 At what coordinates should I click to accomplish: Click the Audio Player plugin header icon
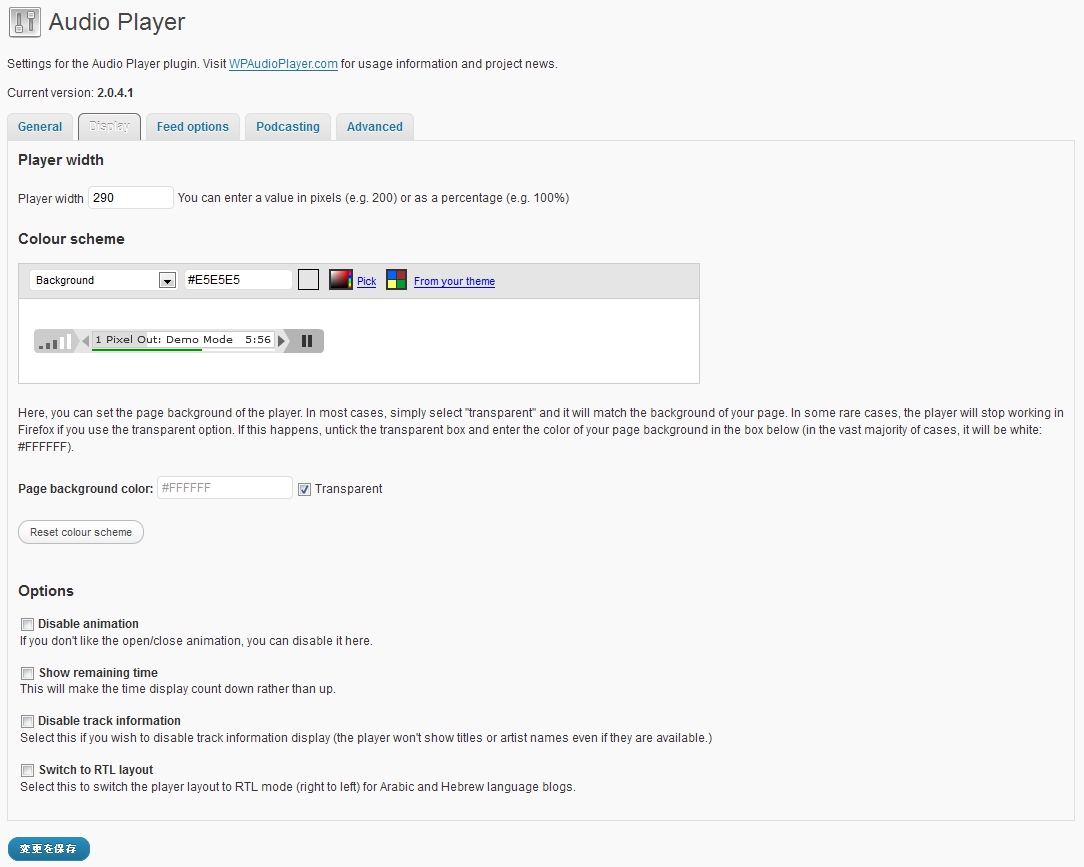[24, 22]
